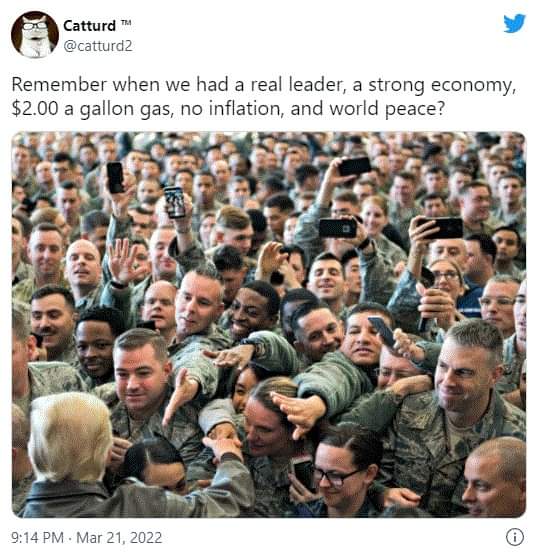Viewport: 536px width, 555px height.
Task: Open the Catturd cat avatar picture
Action: [x=35, y=34]
